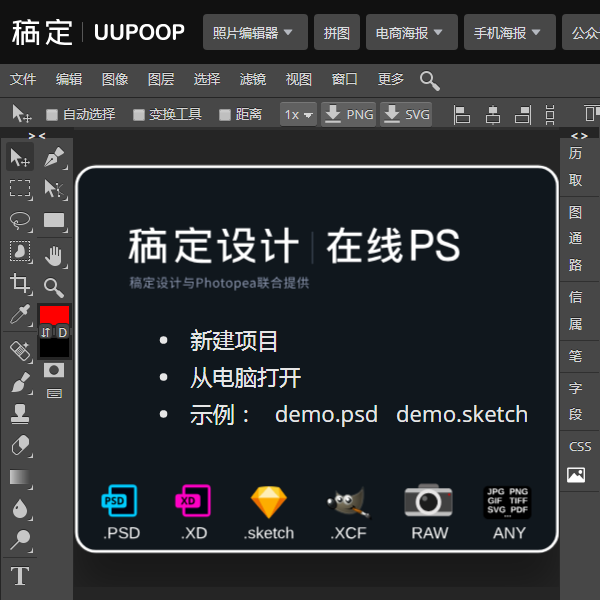Collapse the left toolbar with >< arrows
This screenshot has width=600, height=600.
[37, 135]
